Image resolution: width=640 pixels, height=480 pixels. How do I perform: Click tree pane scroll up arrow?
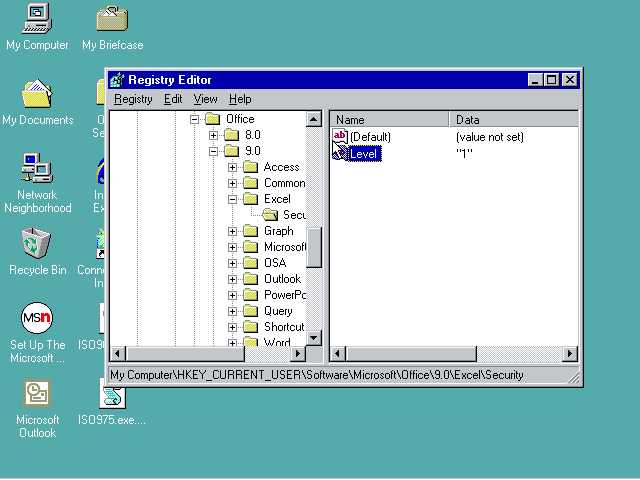pos(313,119)
